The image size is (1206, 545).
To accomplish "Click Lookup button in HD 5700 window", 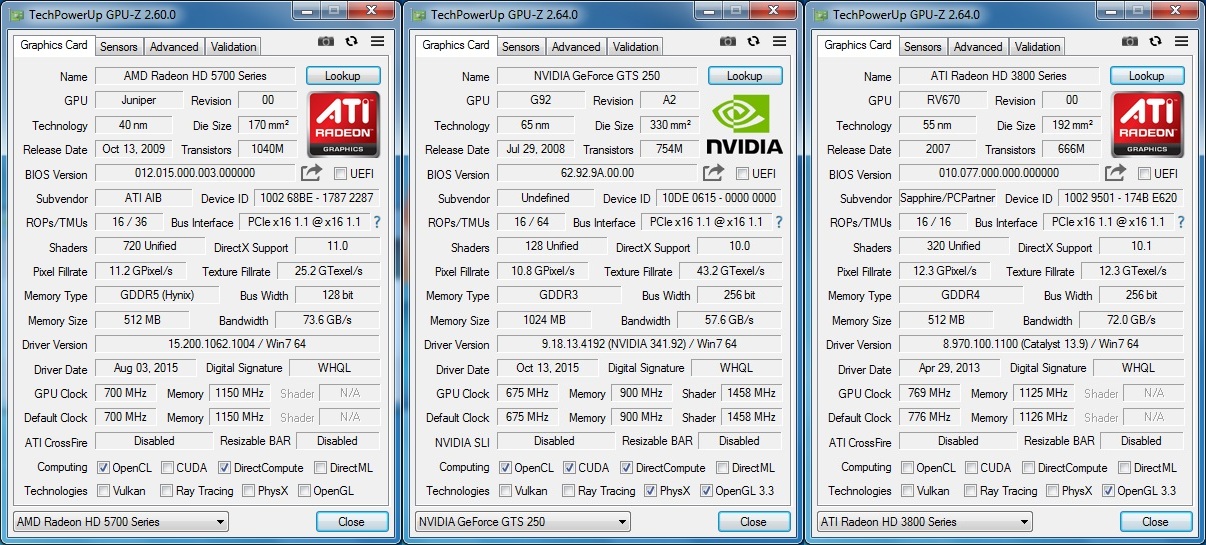I will [343, 76].
